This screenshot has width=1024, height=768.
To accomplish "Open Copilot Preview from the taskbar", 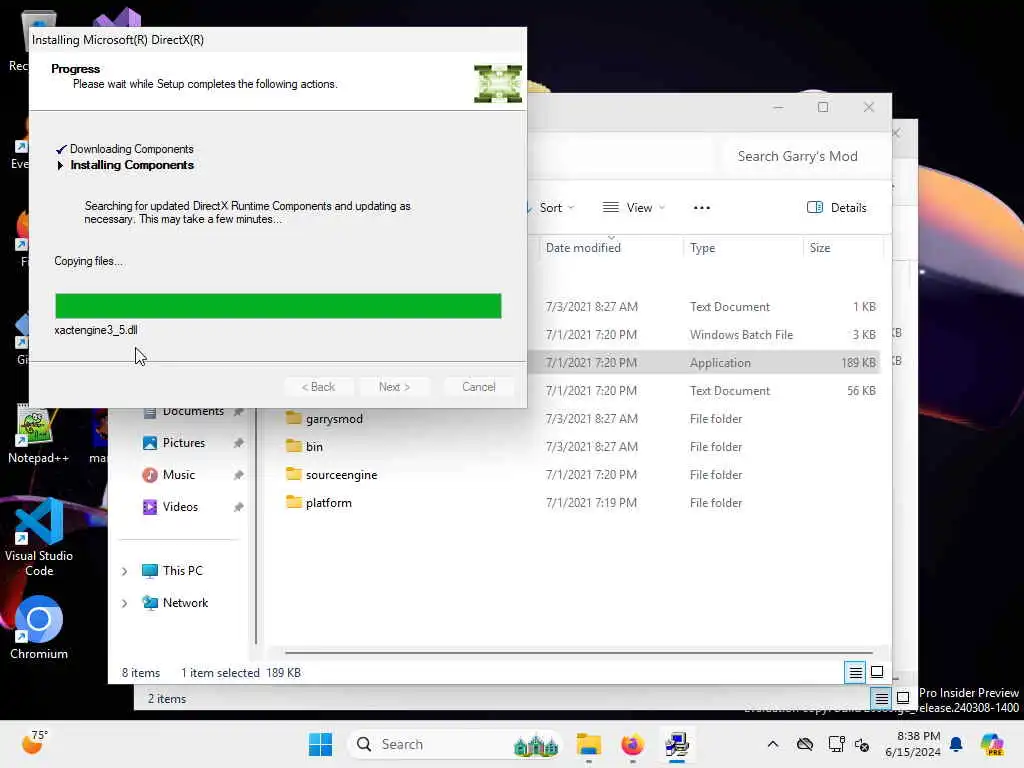I will click(x=991, y=744).
